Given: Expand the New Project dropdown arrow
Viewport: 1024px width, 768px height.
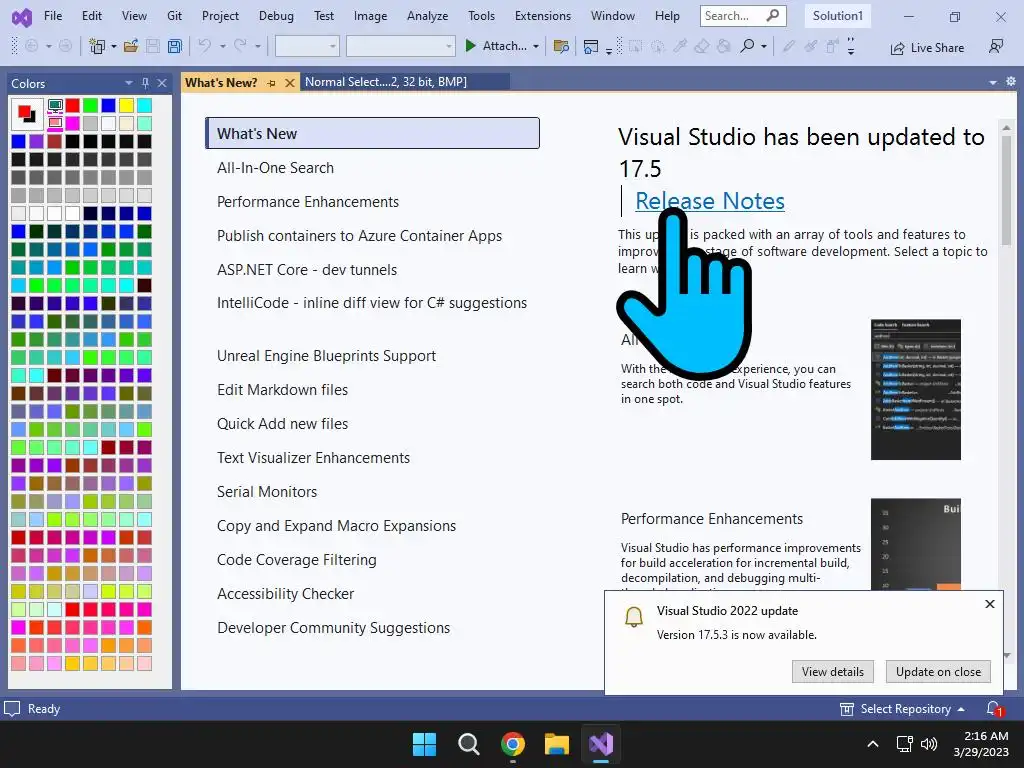Looking at the screenshot, I should (x=114, y=46).
